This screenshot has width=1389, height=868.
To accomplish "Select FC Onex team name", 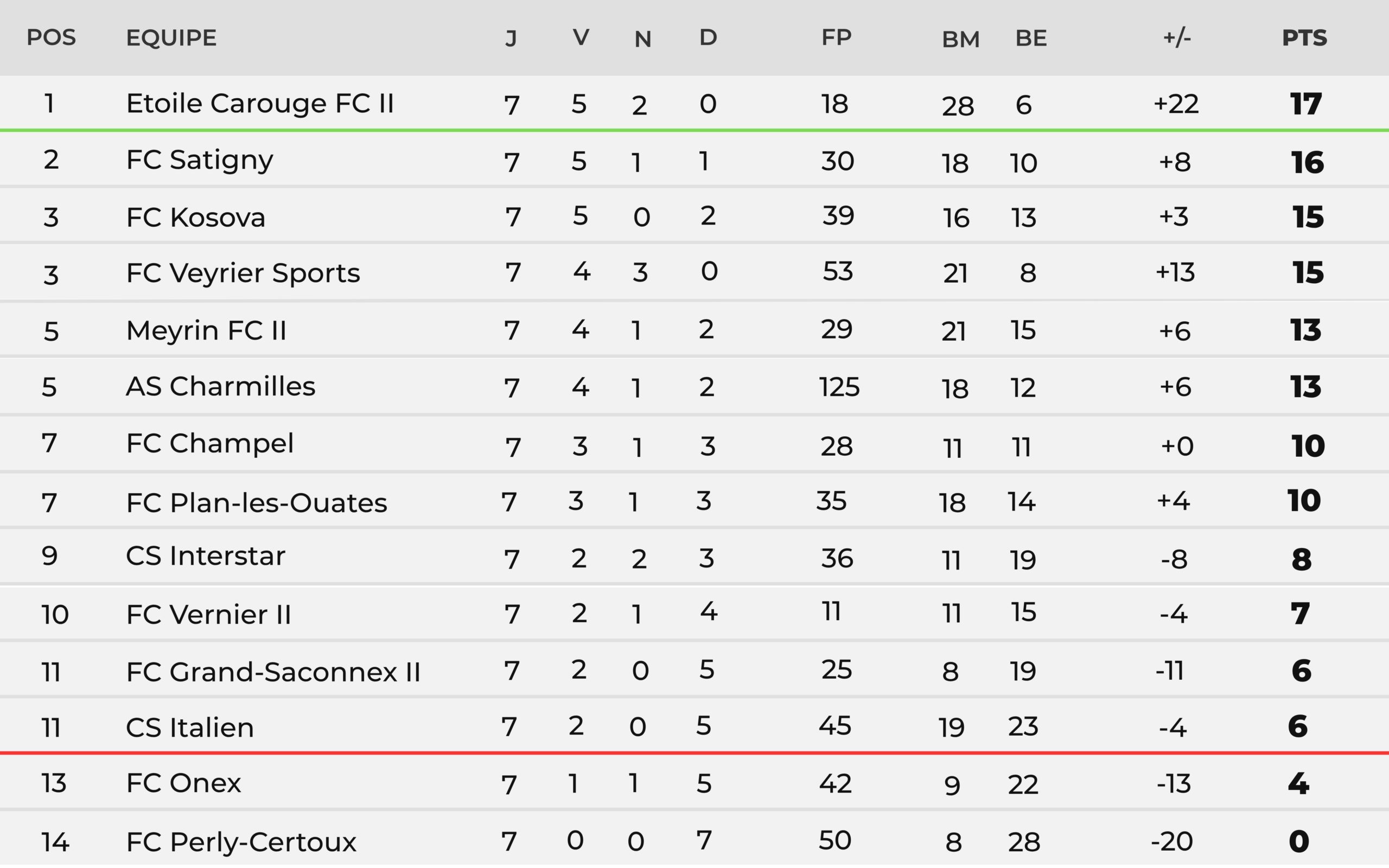I will [183, 783].
